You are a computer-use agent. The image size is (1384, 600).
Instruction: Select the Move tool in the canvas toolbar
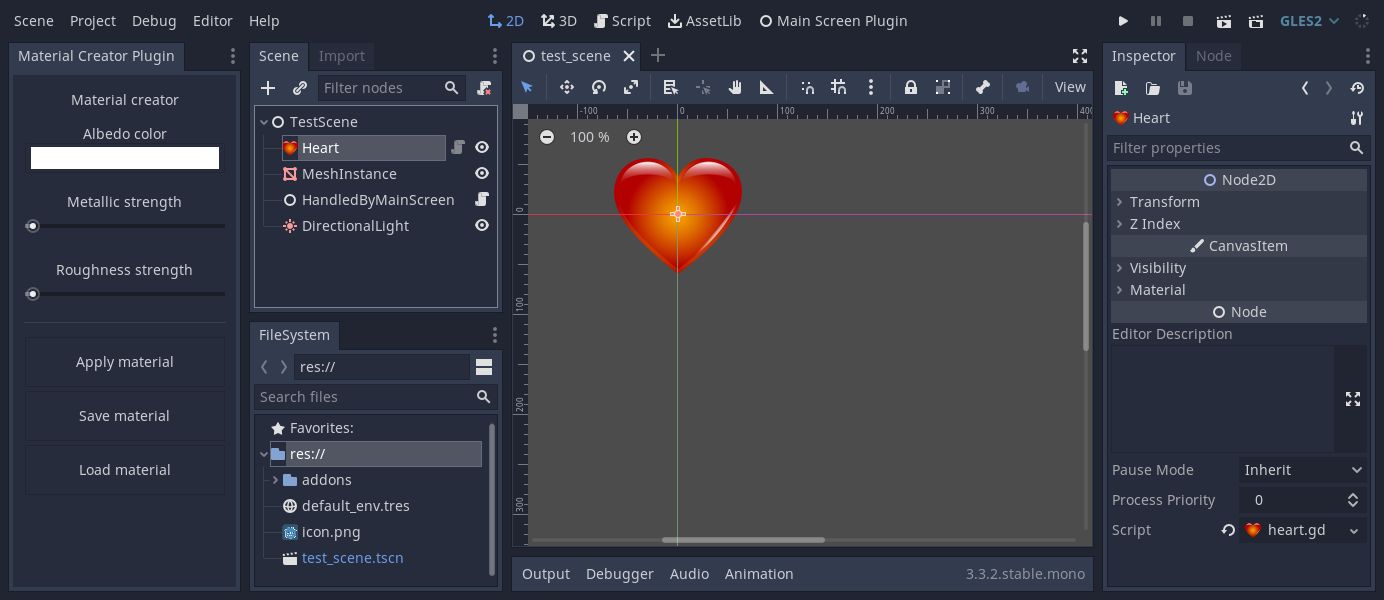click(566, 87)
